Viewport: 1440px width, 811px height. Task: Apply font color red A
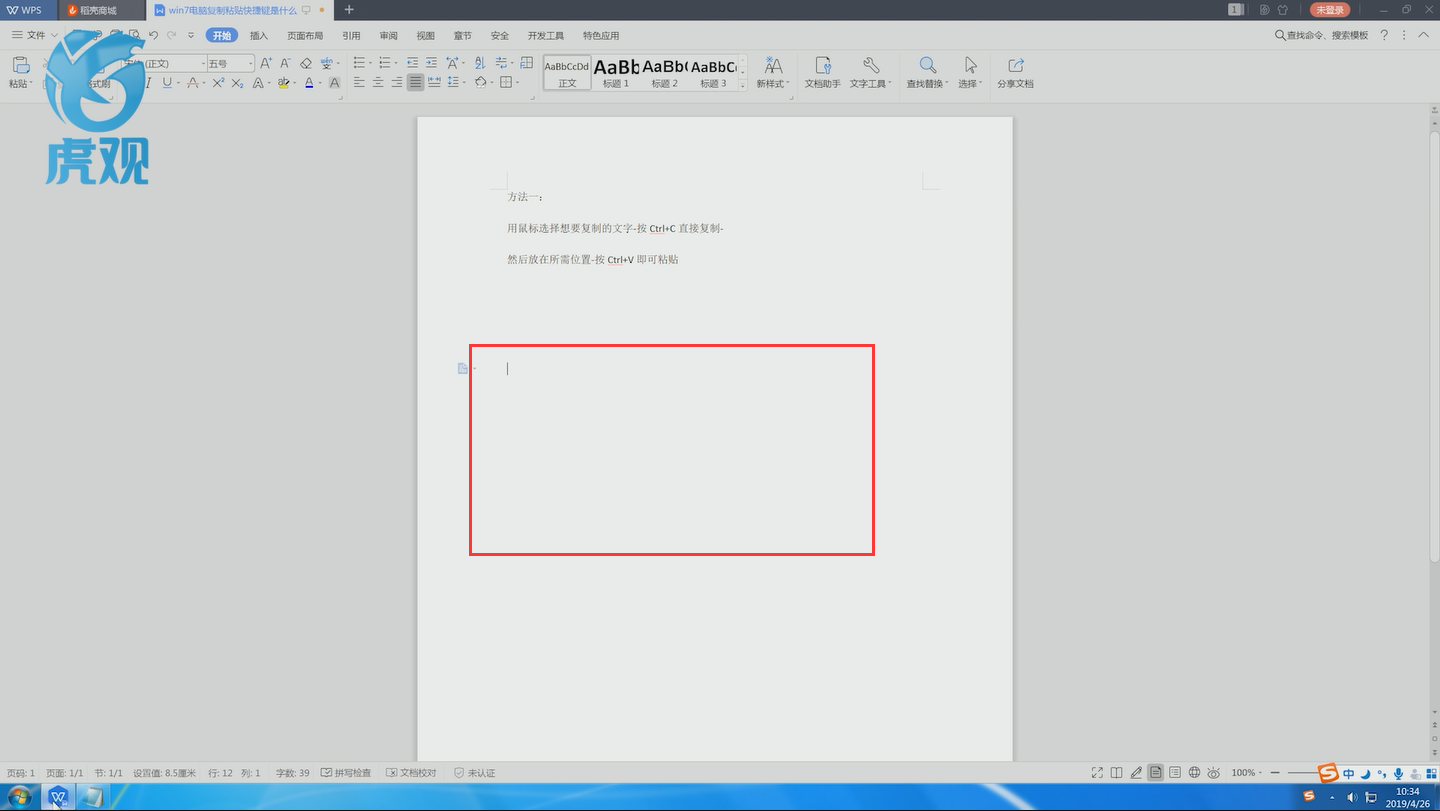309,83
